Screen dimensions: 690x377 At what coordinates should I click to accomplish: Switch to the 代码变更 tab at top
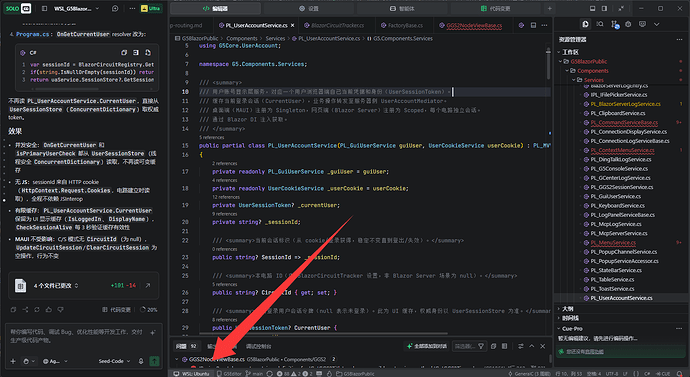point(496,8)
